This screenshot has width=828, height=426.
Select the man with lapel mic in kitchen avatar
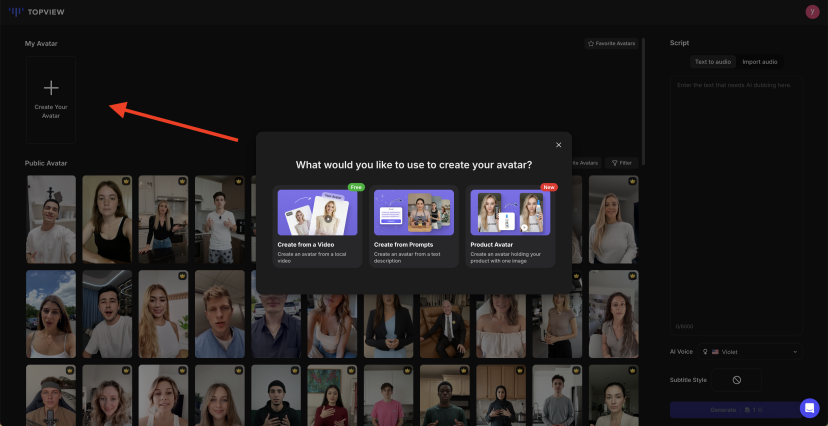click(x=220, y=219)
